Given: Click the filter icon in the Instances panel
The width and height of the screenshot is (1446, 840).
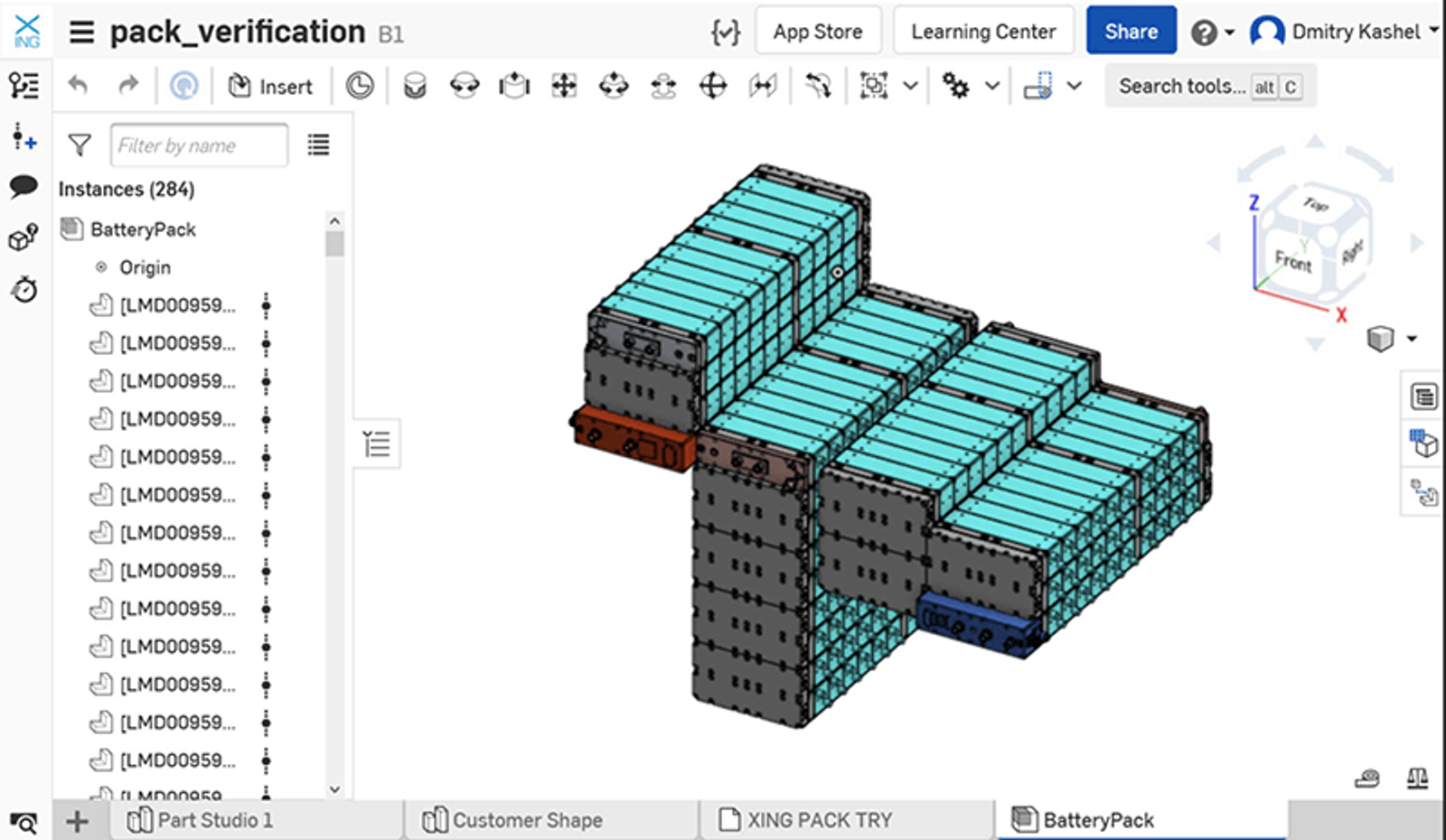Looking at the screenshot, I should [80, 145].
